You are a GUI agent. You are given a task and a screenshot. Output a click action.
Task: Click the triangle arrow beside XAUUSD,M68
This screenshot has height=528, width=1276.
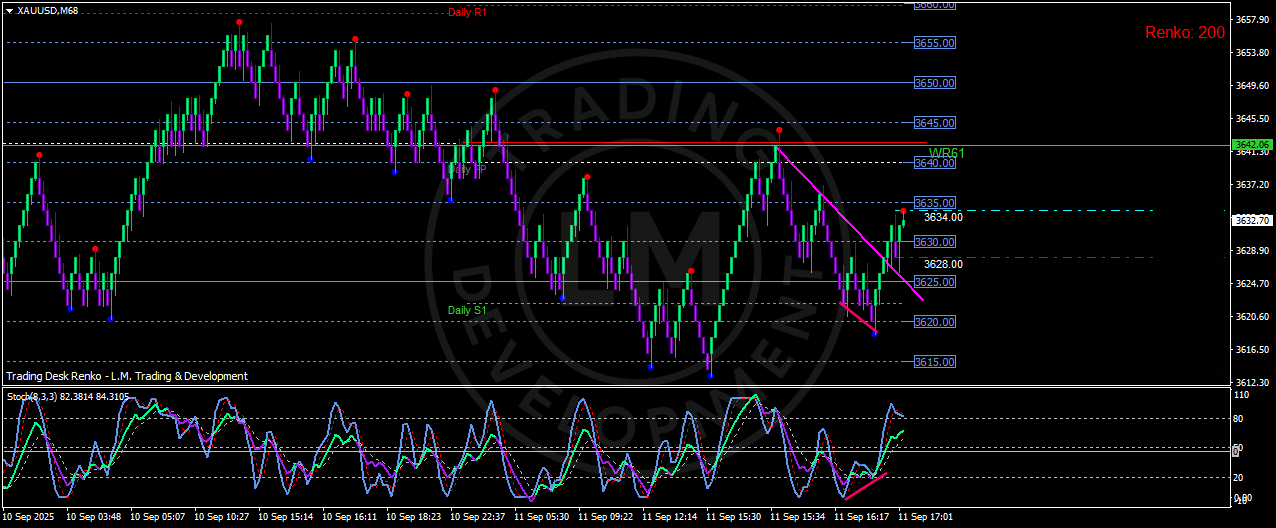(x=9, y=10)
